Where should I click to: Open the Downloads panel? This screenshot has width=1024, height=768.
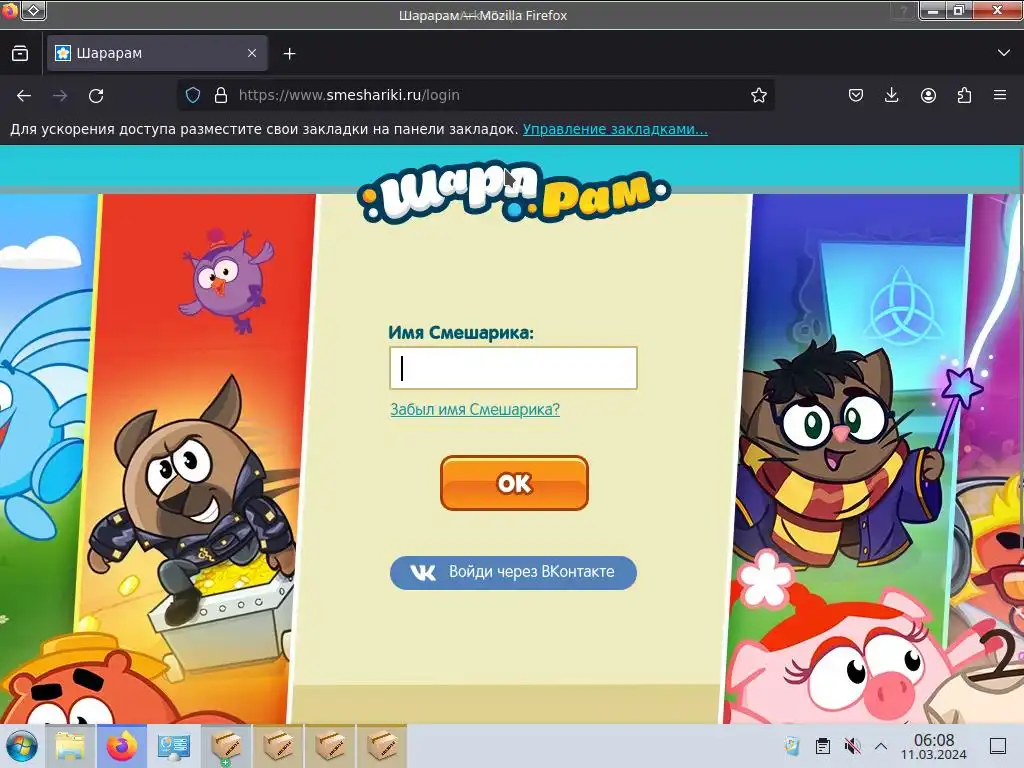tap(891, 95)
